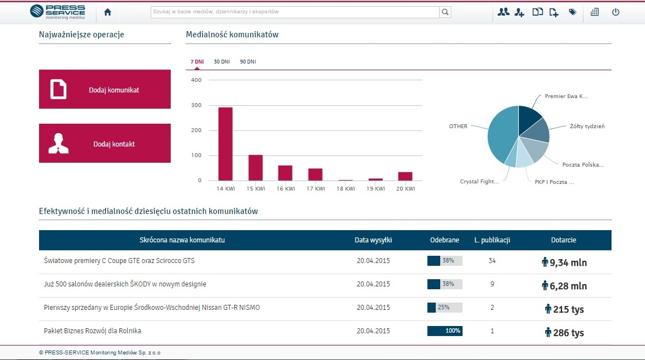
Task: Click the Dodaj komunikat button
Action: (105, 89)
